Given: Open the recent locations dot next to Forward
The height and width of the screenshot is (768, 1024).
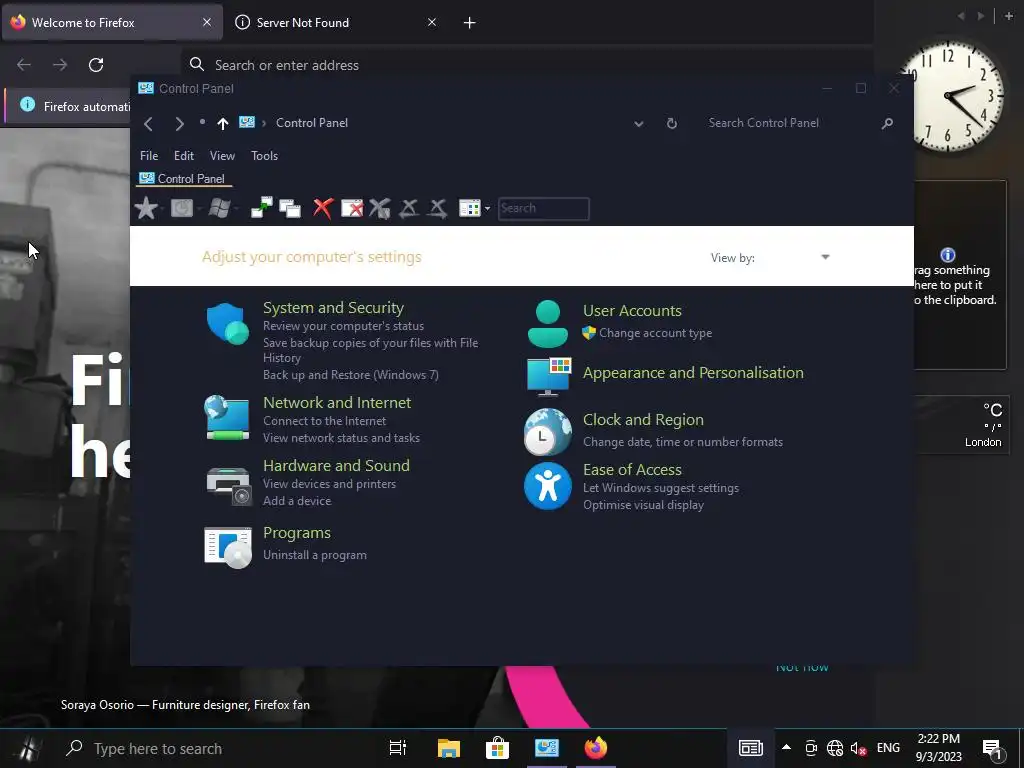Looking at the screenshot, I should [x=202, y=122].
